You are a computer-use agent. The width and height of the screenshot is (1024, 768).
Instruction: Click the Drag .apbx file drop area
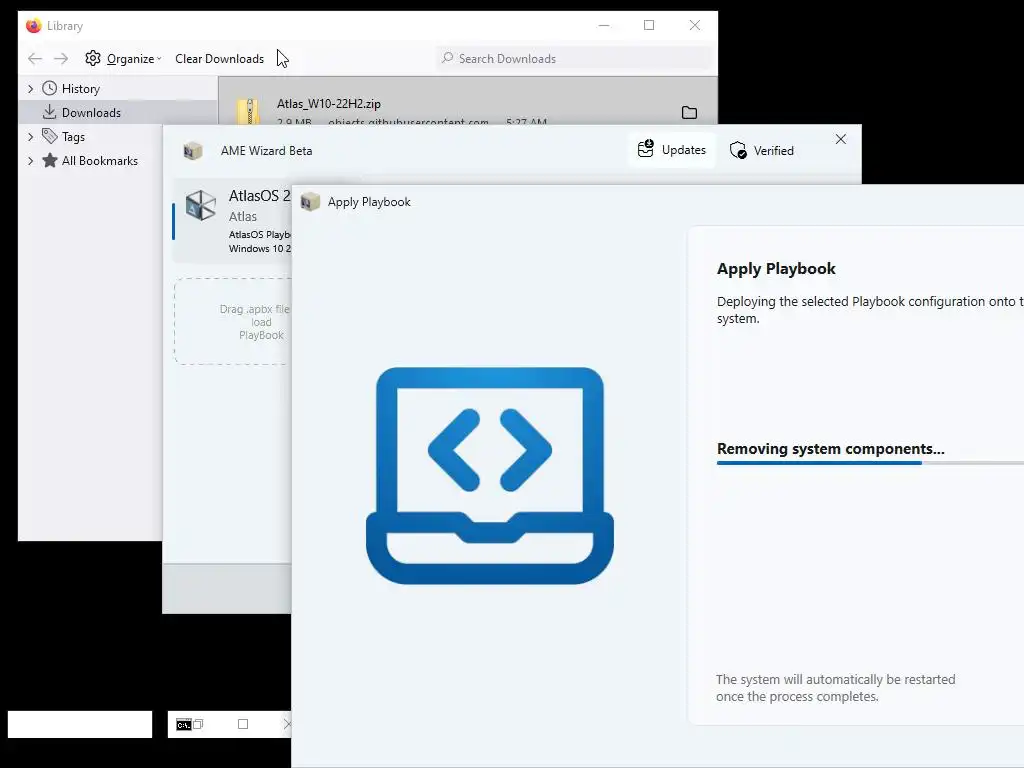point(233,321)
